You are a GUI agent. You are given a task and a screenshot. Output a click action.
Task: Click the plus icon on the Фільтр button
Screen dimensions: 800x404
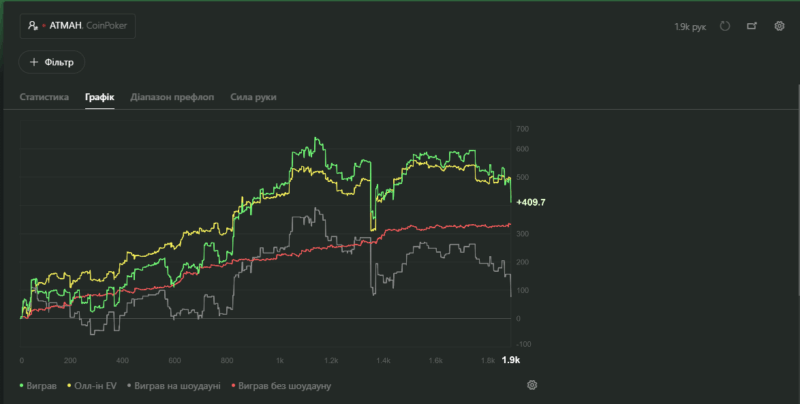tap(34, 62)
